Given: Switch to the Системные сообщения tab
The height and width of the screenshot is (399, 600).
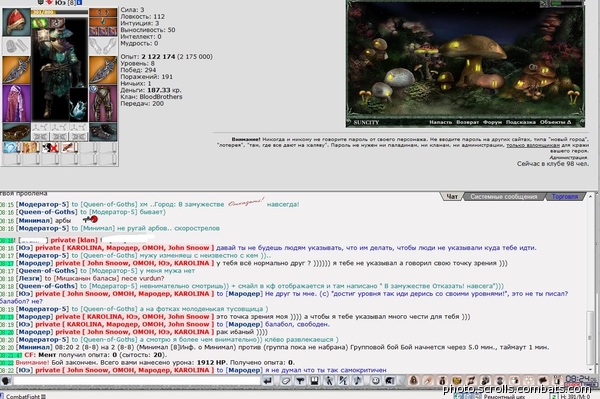Looking at the screenshot, I should tap(504, 197).
